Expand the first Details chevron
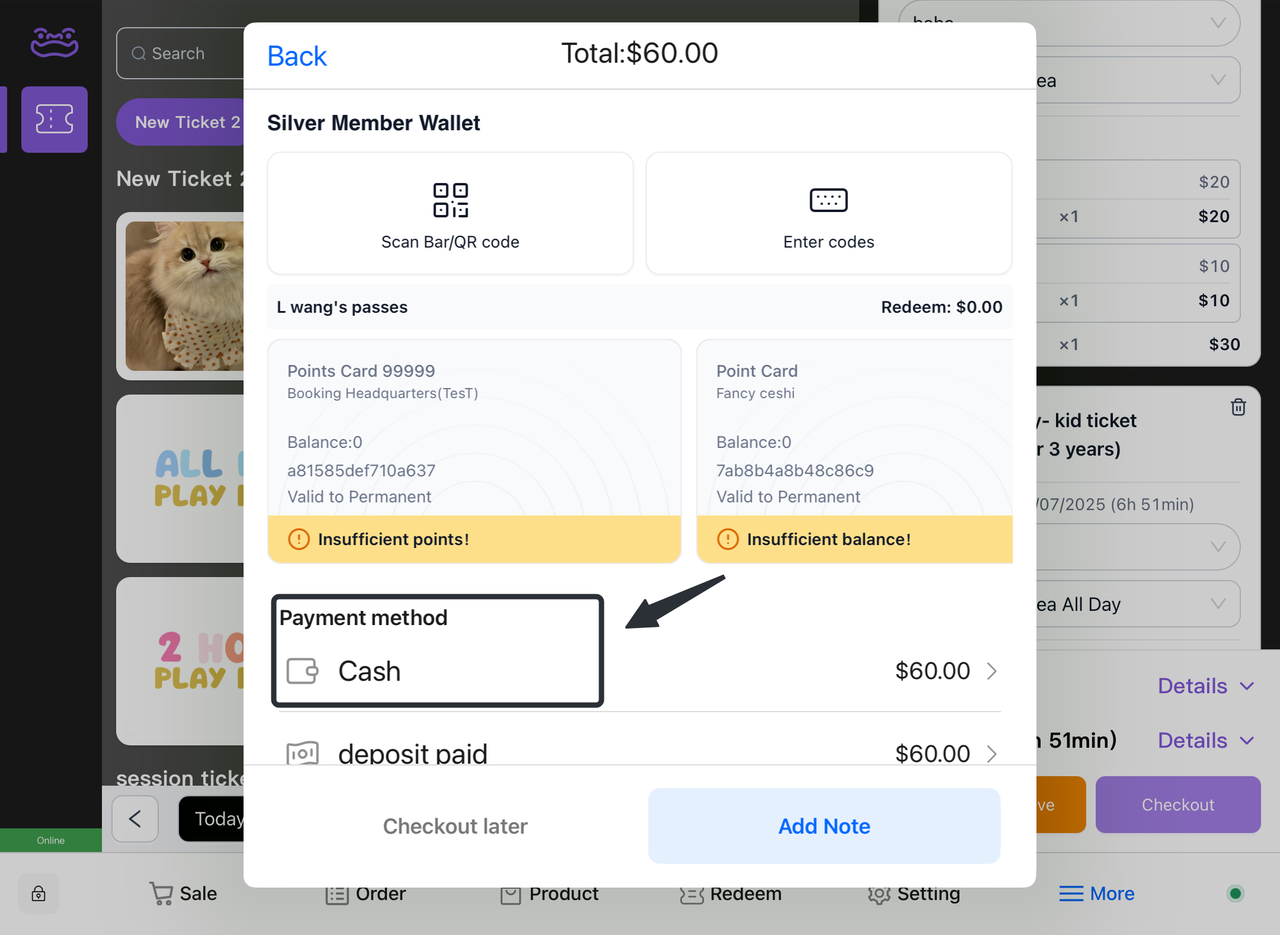The image size is (1280, 935). click(x=1246, y=686)
